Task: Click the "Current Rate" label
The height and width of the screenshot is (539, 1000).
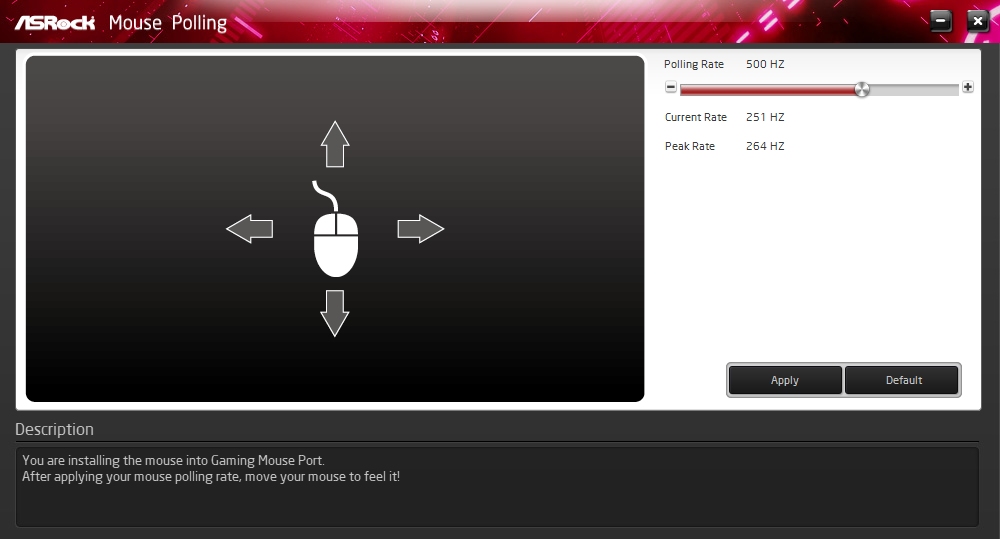Action: point(696,117)
